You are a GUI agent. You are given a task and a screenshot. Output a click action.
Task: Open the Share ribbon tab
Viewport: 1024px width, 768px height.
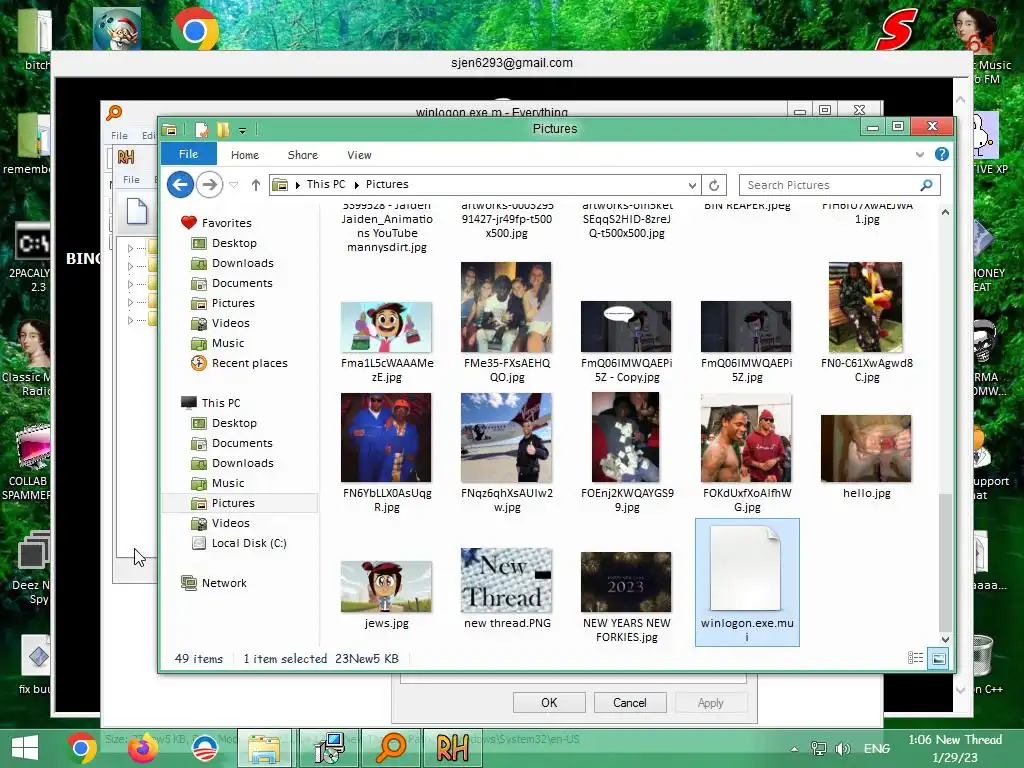(x=302, y=155)
